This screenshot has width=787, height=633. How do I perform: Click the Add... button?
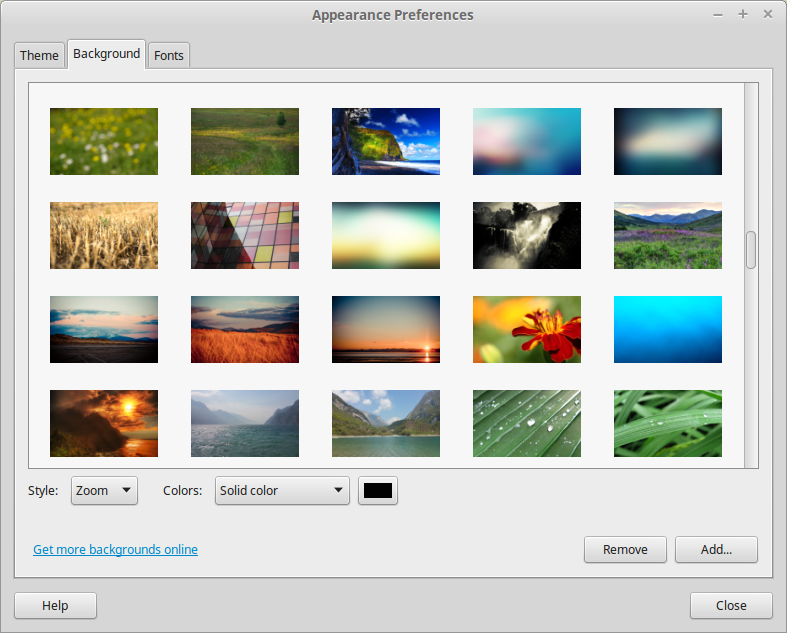tap(716, 550)
